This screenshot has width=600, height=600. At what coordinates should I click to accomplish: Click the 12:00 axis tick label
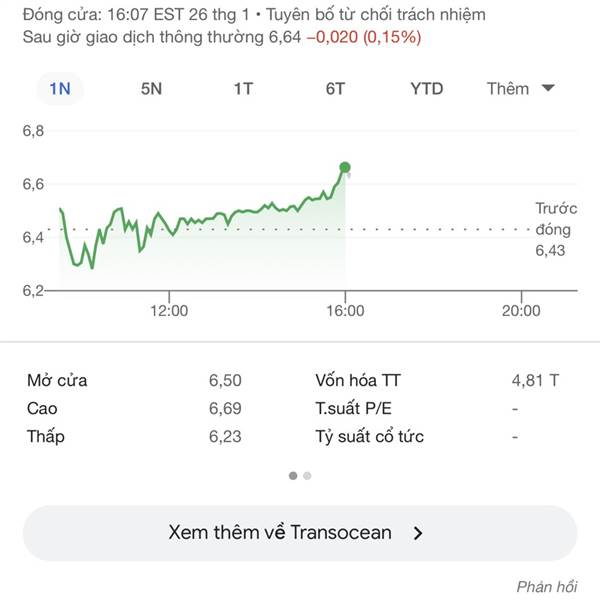pyautogui.click(x=169, y=311)
